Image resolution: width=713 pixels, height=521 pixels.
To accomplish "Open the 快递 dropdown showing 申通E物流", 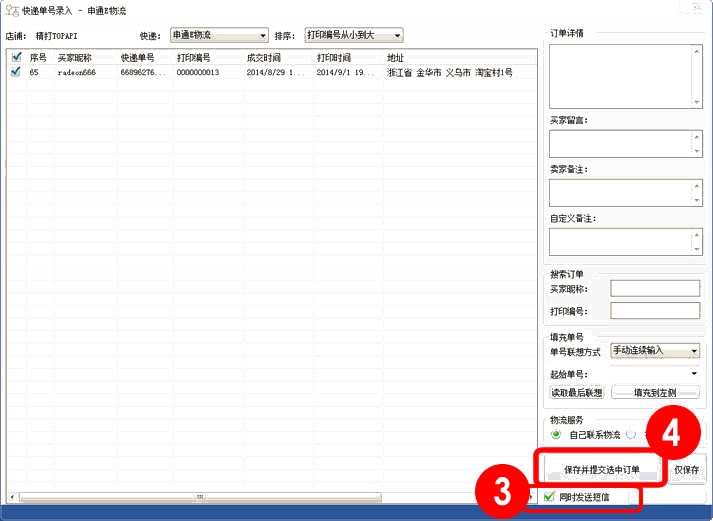I will (x=219, y=35).
